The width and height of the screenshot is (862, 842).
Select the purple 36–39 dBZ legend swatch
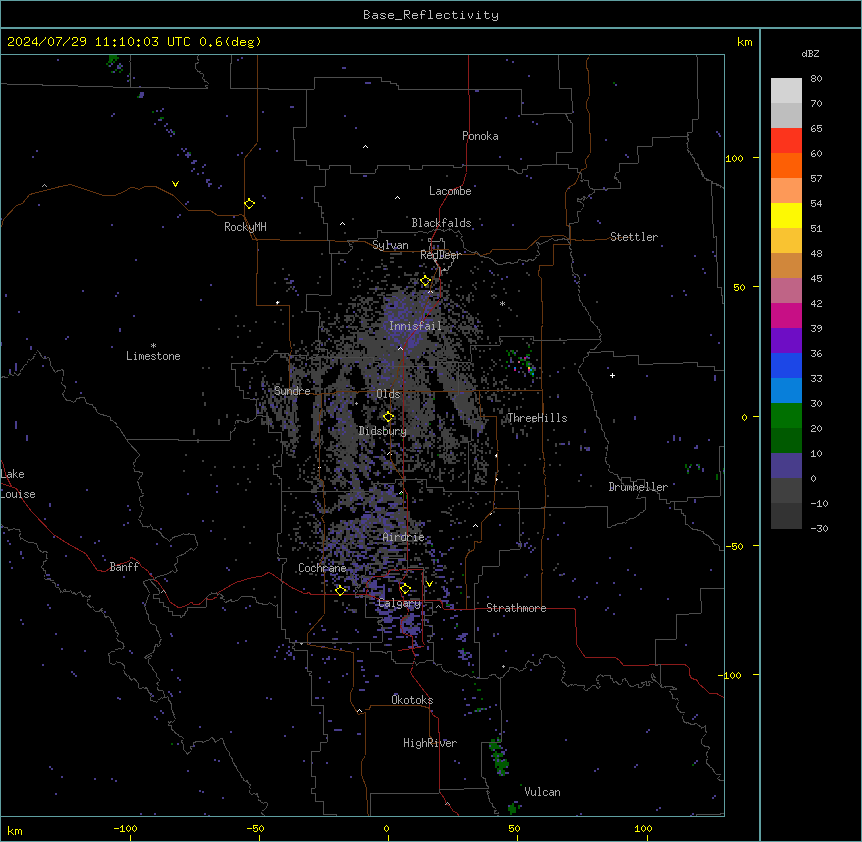point(786,341)
